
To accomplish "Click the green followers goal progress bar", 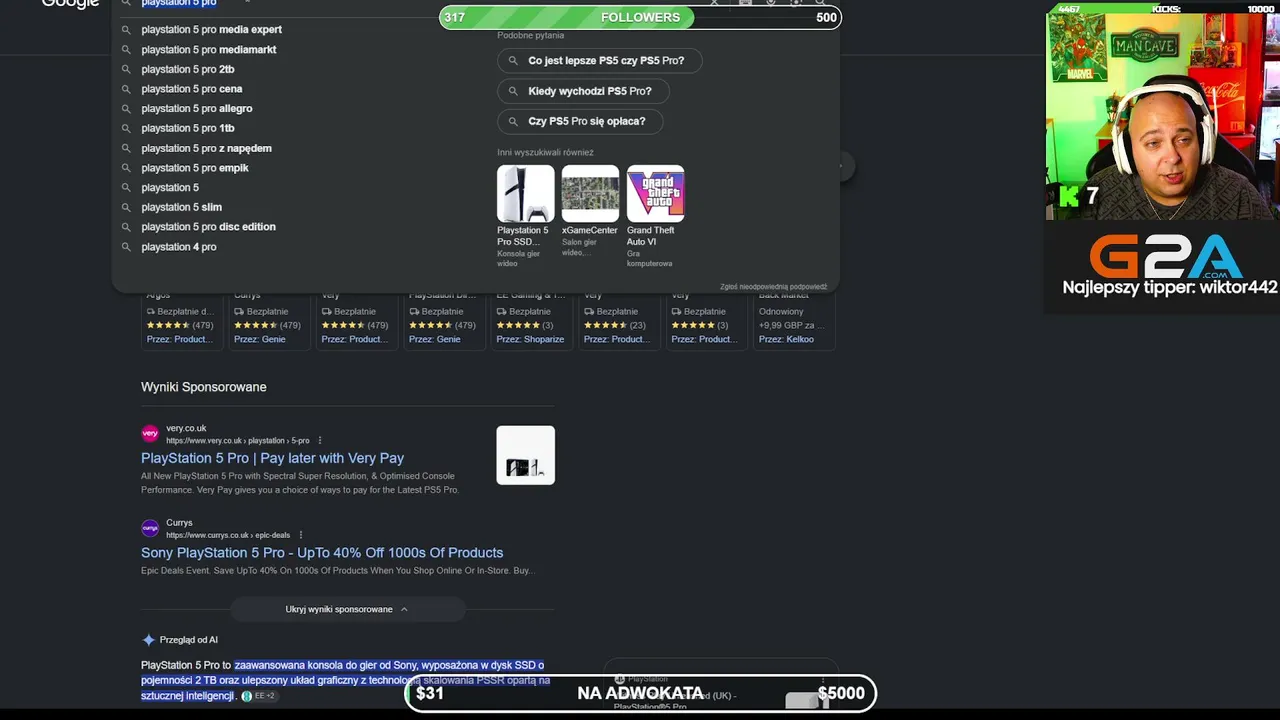I will coord(640,17).
